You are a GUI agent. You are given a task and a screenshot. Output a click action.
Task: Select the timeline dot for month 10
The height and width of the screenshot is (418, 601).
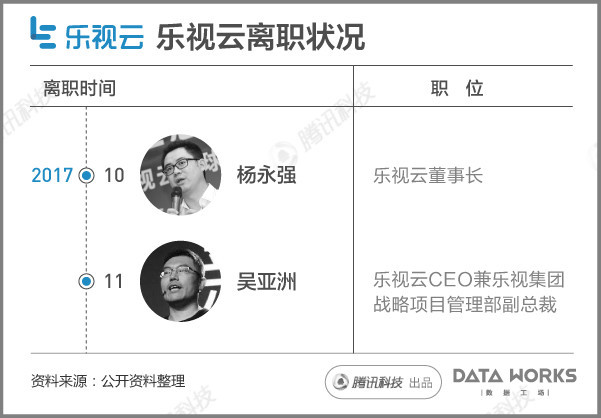coord(87,176)
